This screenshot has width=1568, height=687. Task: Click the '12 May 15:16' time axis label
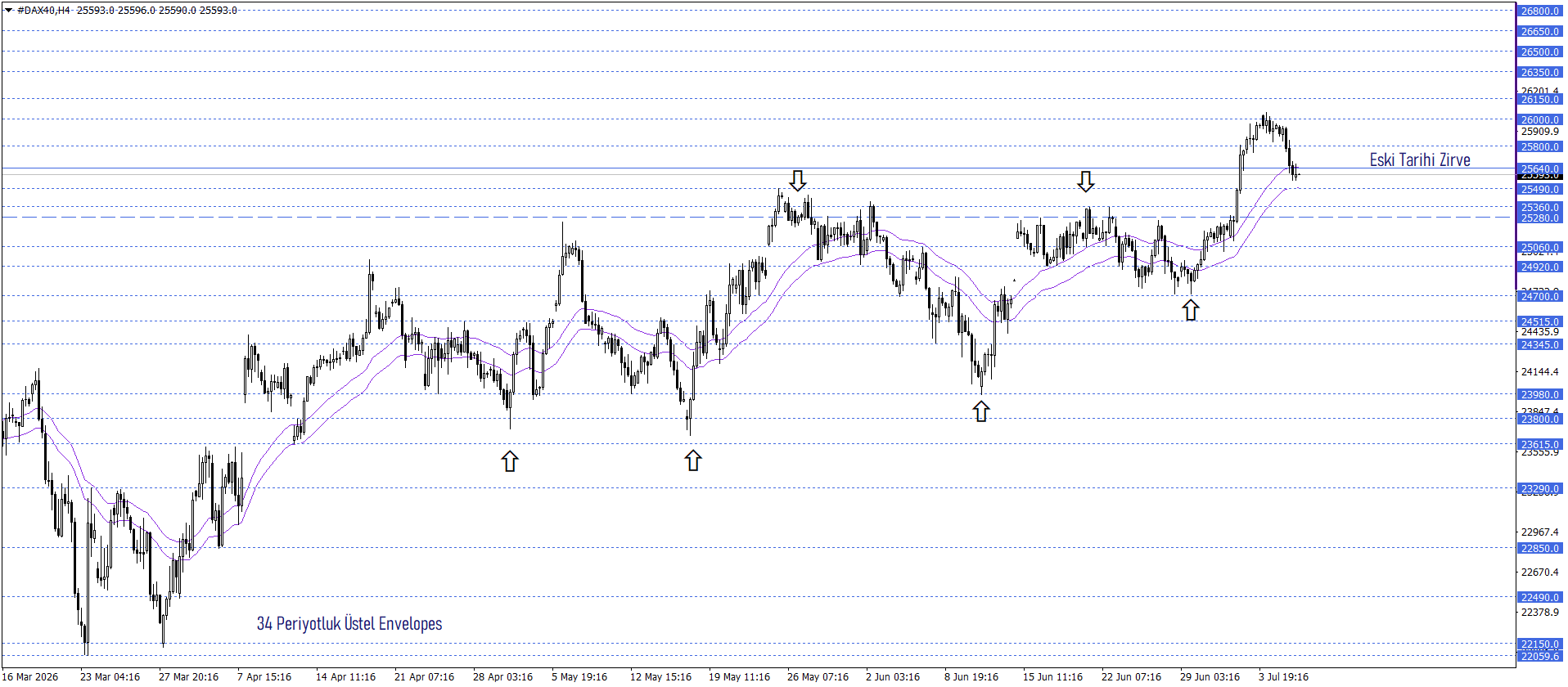pos(660,676)
